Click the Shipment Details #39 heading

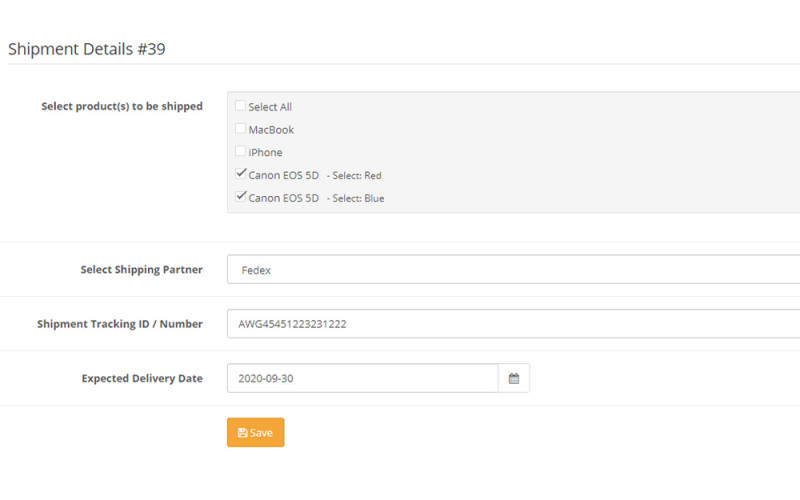(x=87, y=48)
